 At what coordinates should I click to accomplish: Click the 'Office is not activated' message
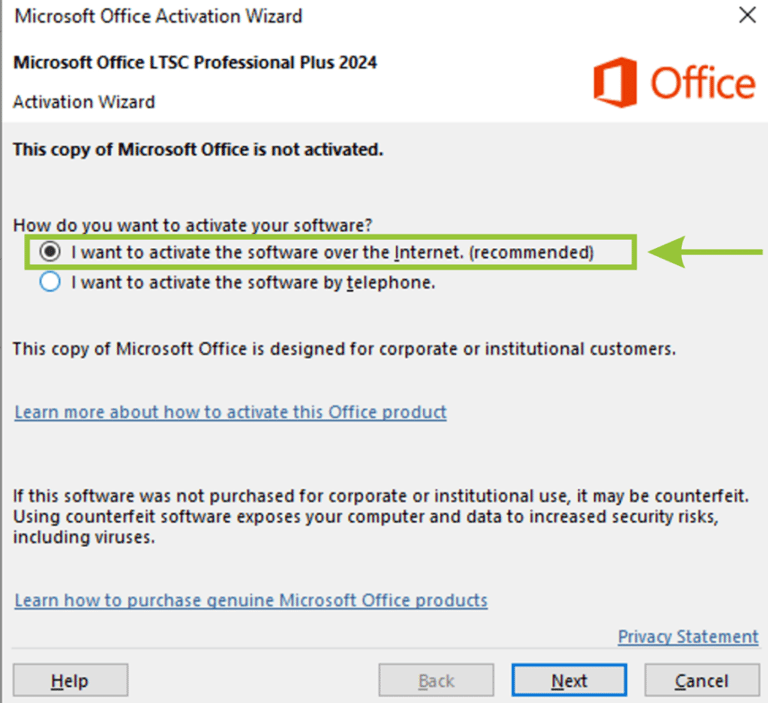click(x=198, y=149)
